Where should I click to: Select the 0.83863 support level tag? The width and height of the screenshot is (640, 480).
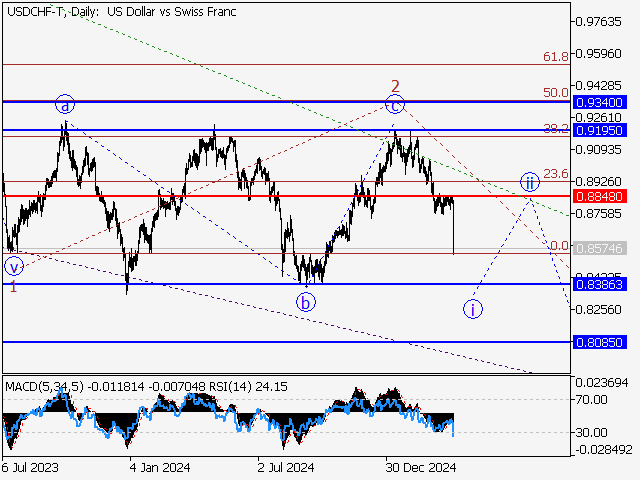pos(600,284)
